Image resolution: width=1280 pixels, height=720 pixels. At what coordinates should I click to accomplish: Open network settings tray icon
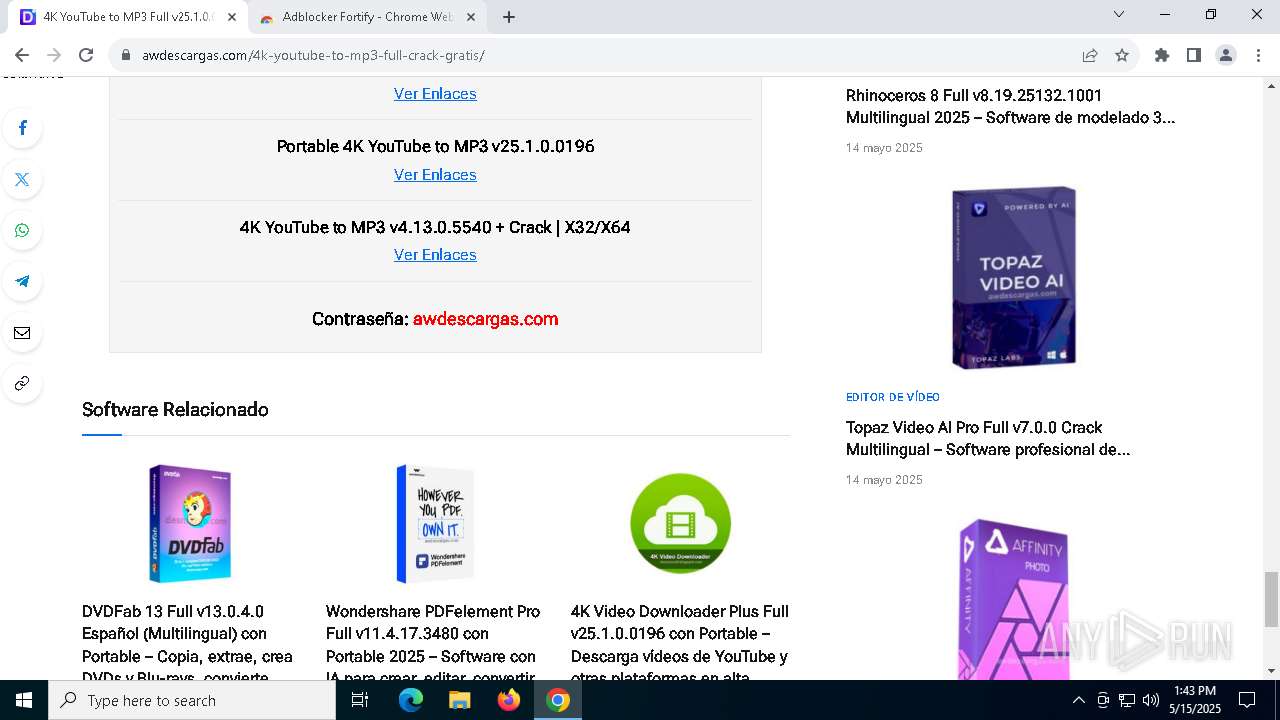(1127, 700)
